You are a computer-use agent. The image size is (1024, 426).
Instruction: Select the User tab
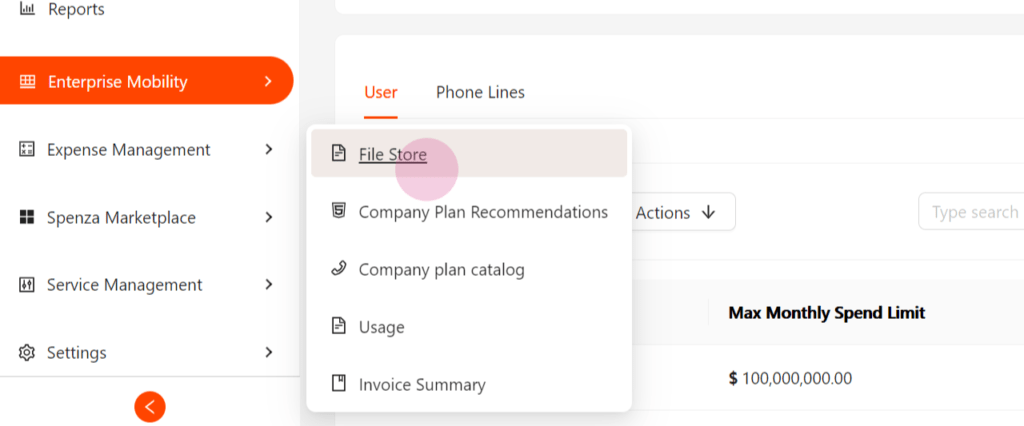coord(381,92)
